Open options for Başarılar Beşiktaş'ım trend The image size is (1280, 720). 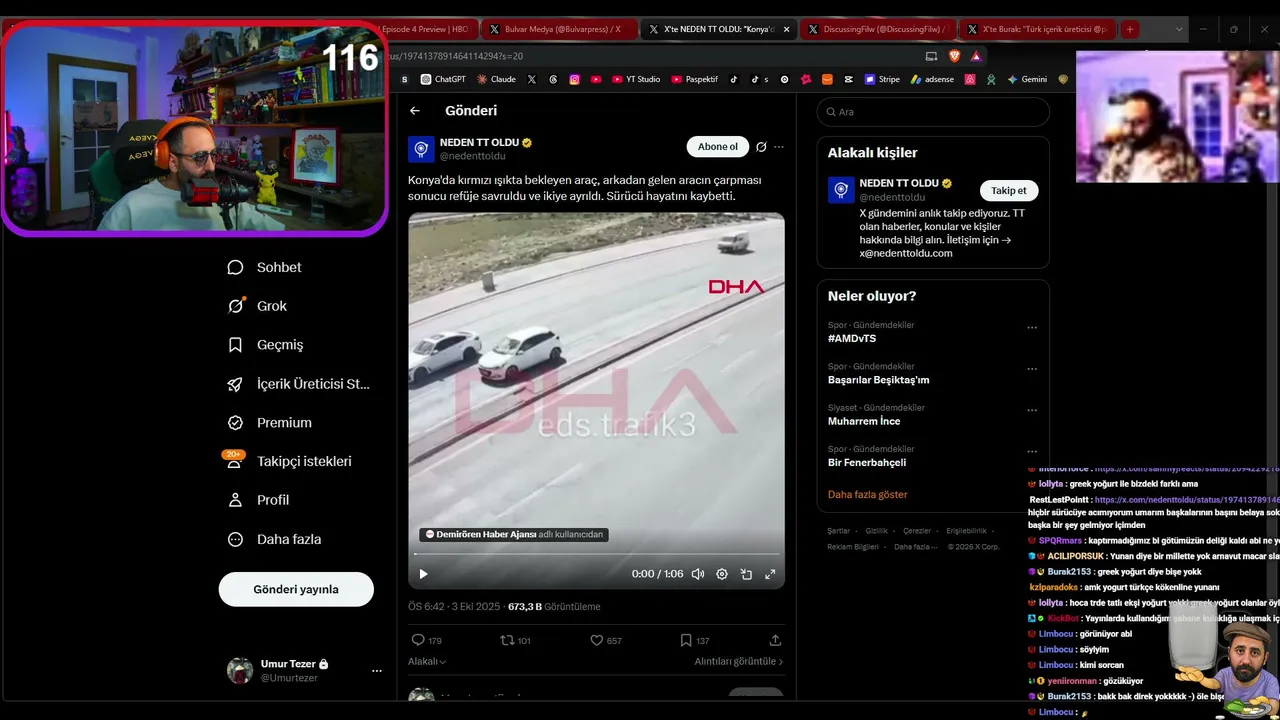point(1032,369)
